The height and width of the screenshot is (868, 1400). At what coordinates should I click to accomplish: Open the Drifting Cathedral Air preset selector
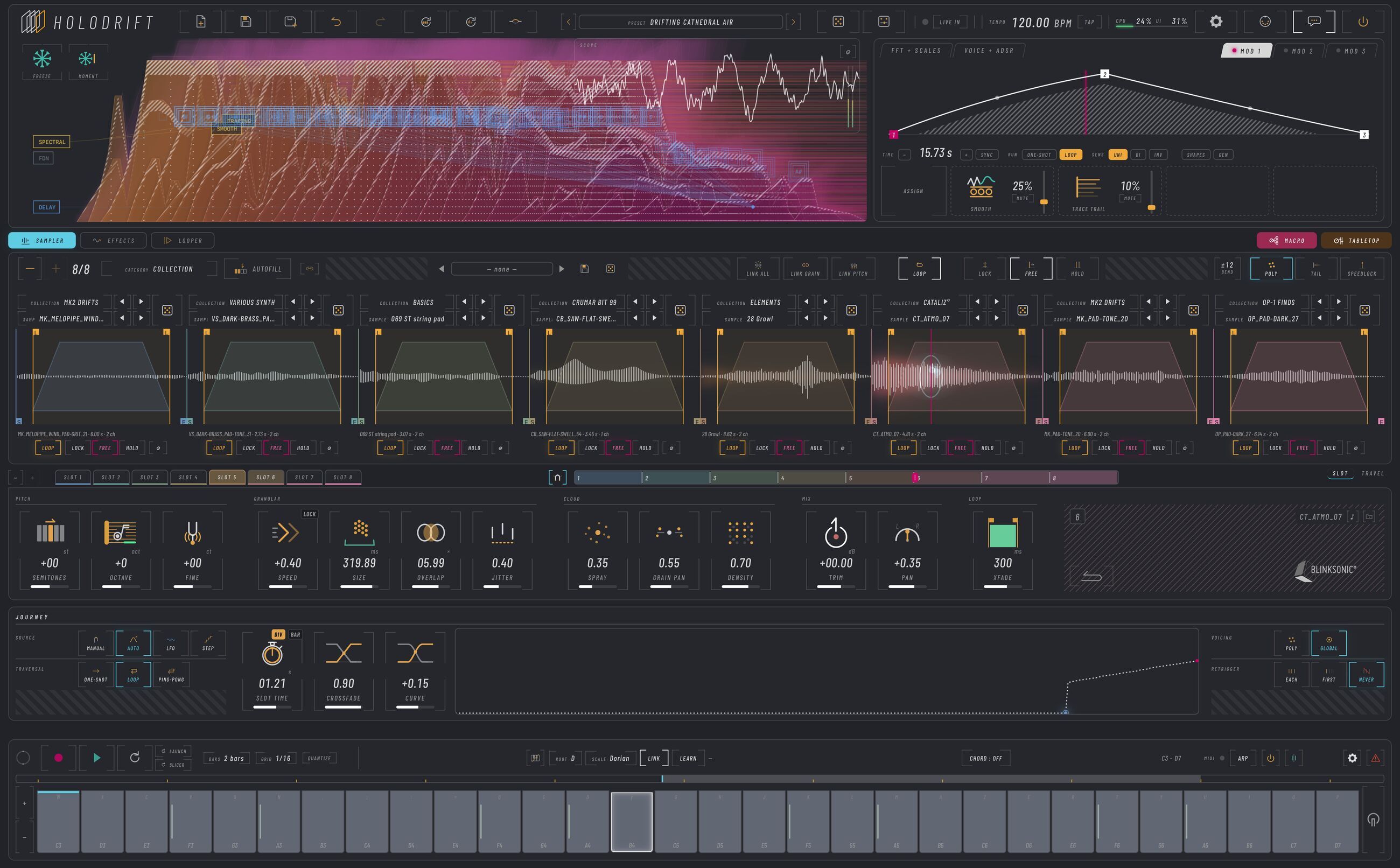point(680,22)
